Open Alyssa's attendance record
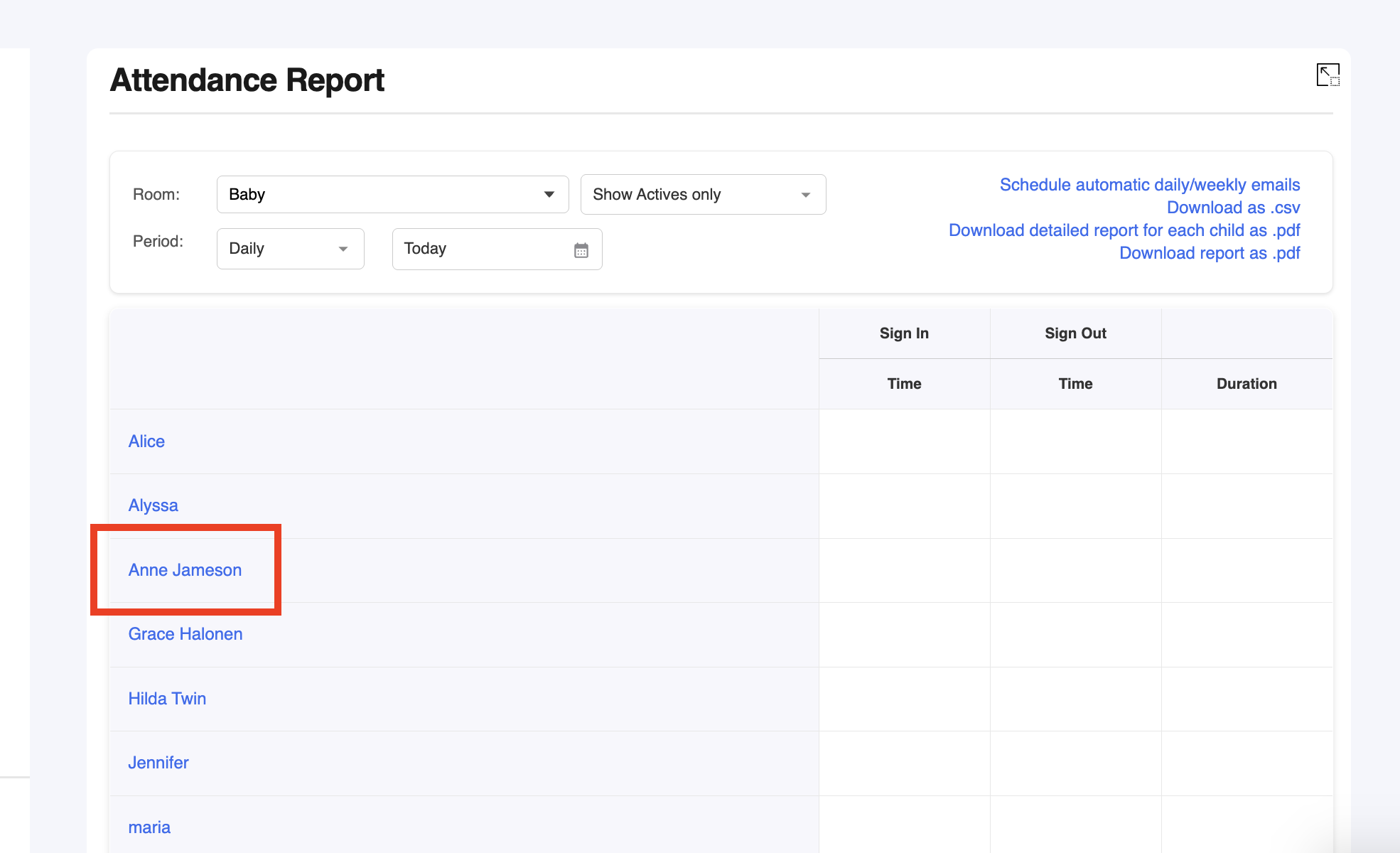This screenshot has height=853, width=1400. (153, 505)
